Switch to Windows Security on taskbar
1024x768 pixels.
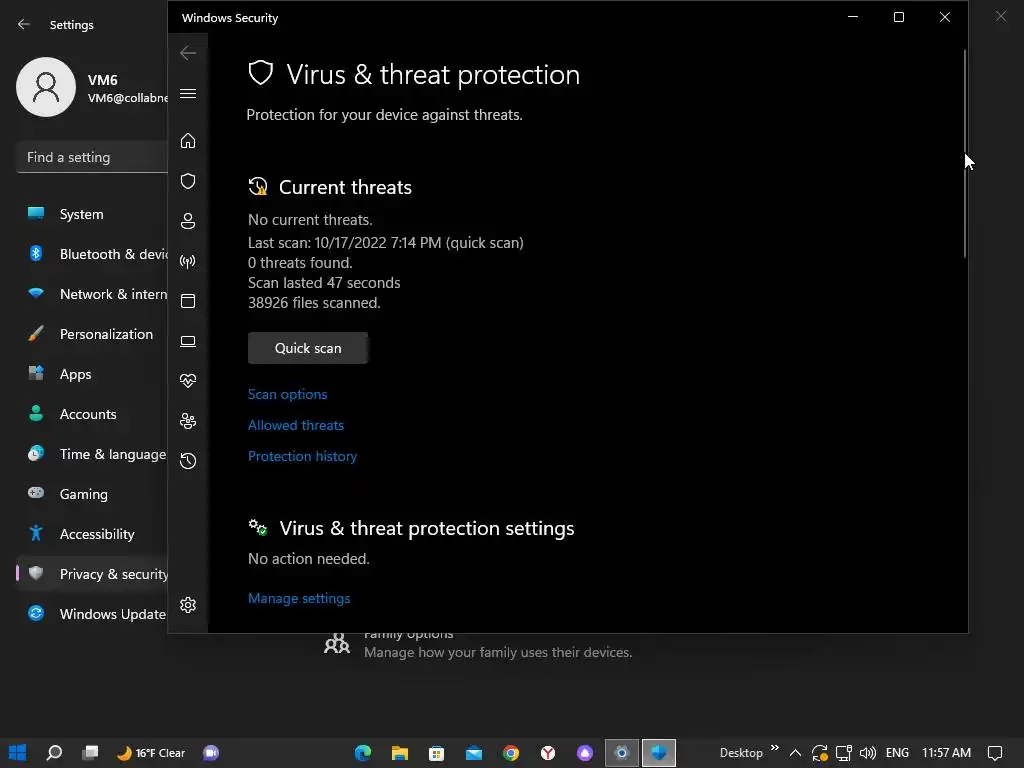point(659,753)
